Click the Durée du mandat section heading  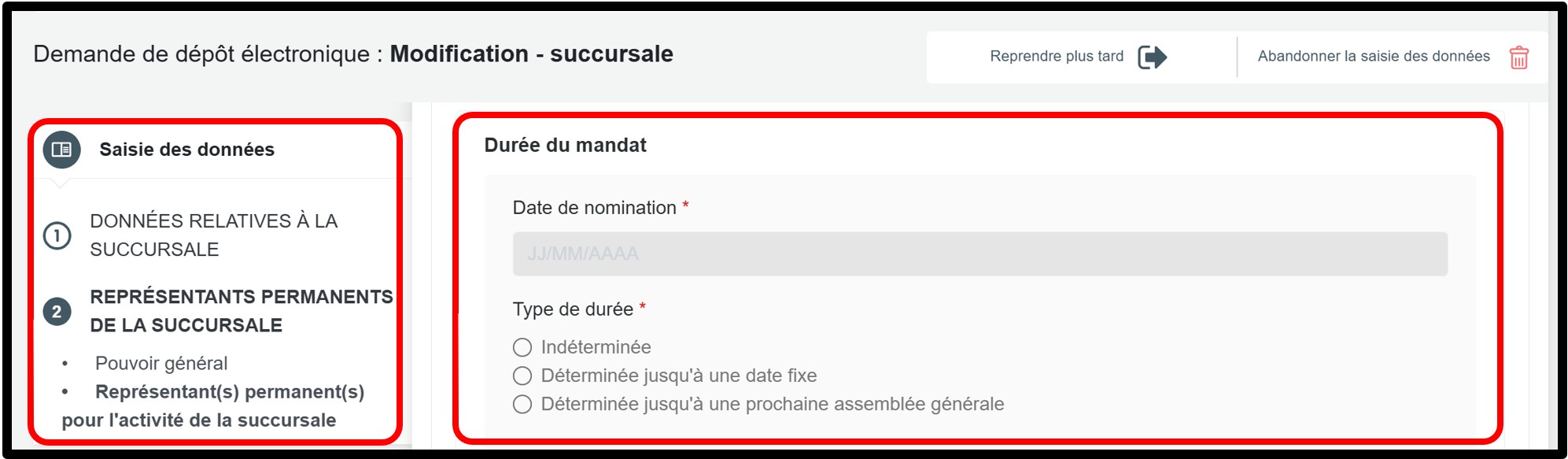tap(565, 145)
